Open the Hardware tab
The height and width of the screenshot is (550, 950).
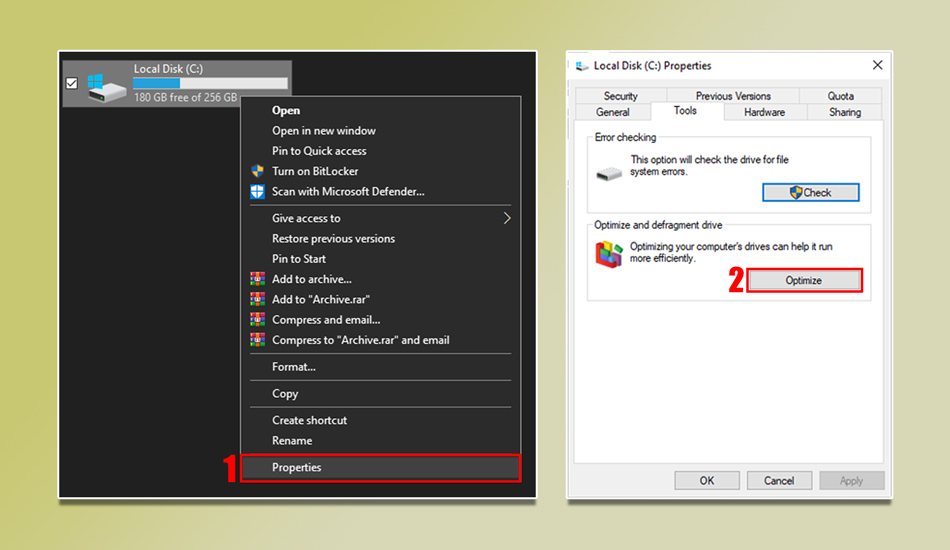tap(764, 112)
